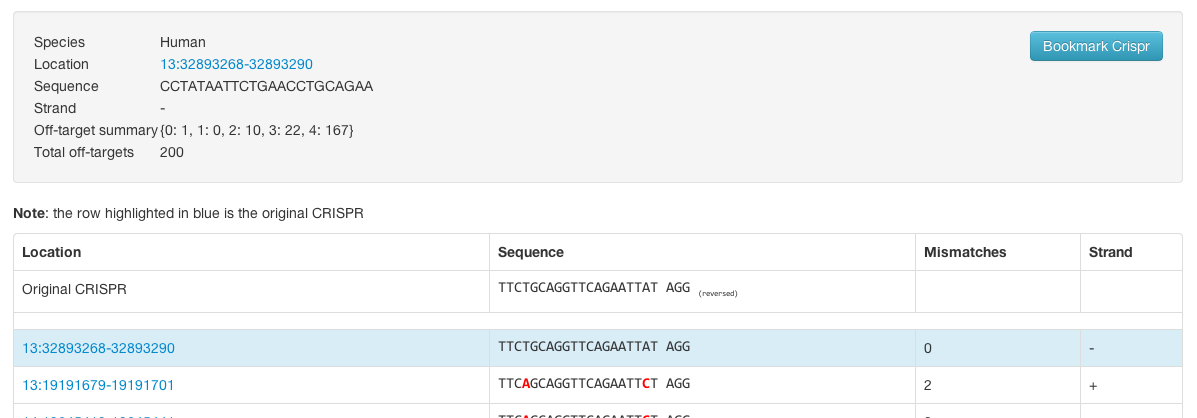Click the Sequence column header
1197x418 pixels.
pos(531,252)
